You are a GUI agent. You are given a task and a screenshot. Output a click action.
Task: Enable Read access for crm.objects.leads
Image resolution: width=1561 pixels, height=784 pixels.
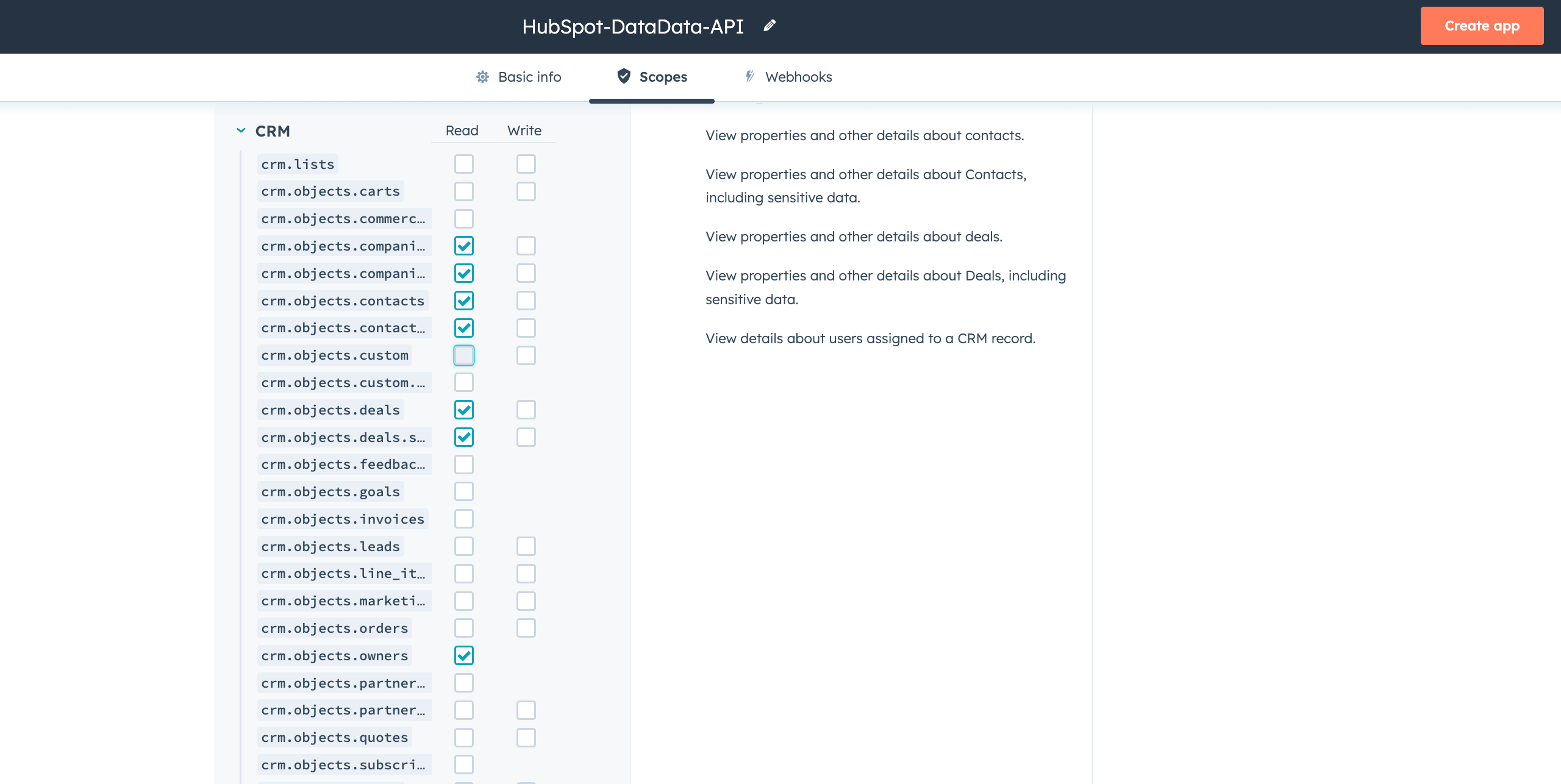pyautogui.click(x=464, y=546)
